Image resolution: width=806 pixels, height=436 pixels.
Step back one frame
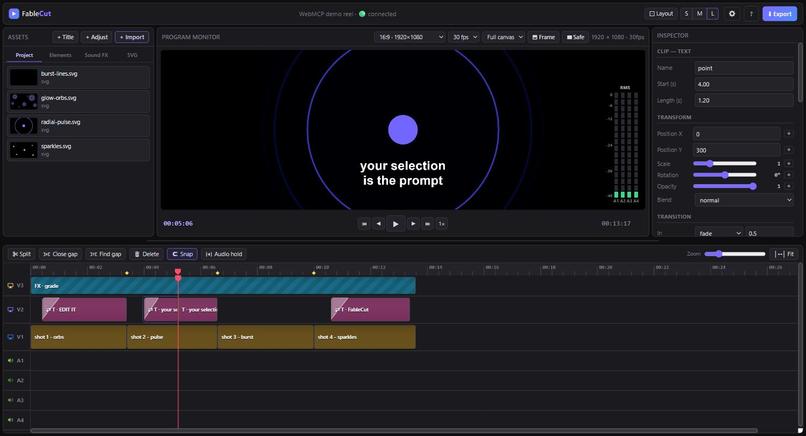379,224
